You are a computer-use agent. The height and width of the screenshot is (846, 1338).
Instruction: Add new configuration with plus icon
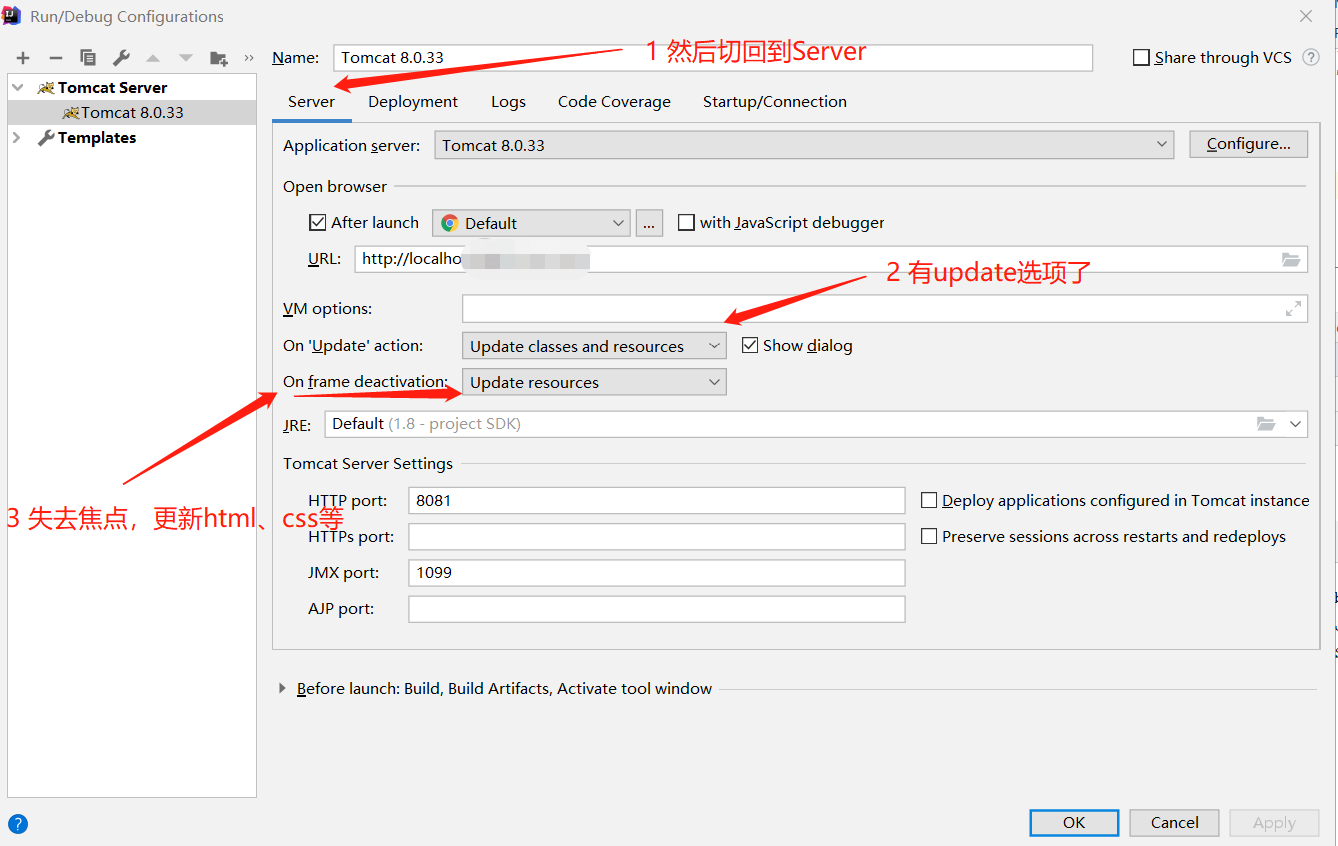tap(23, 58)
